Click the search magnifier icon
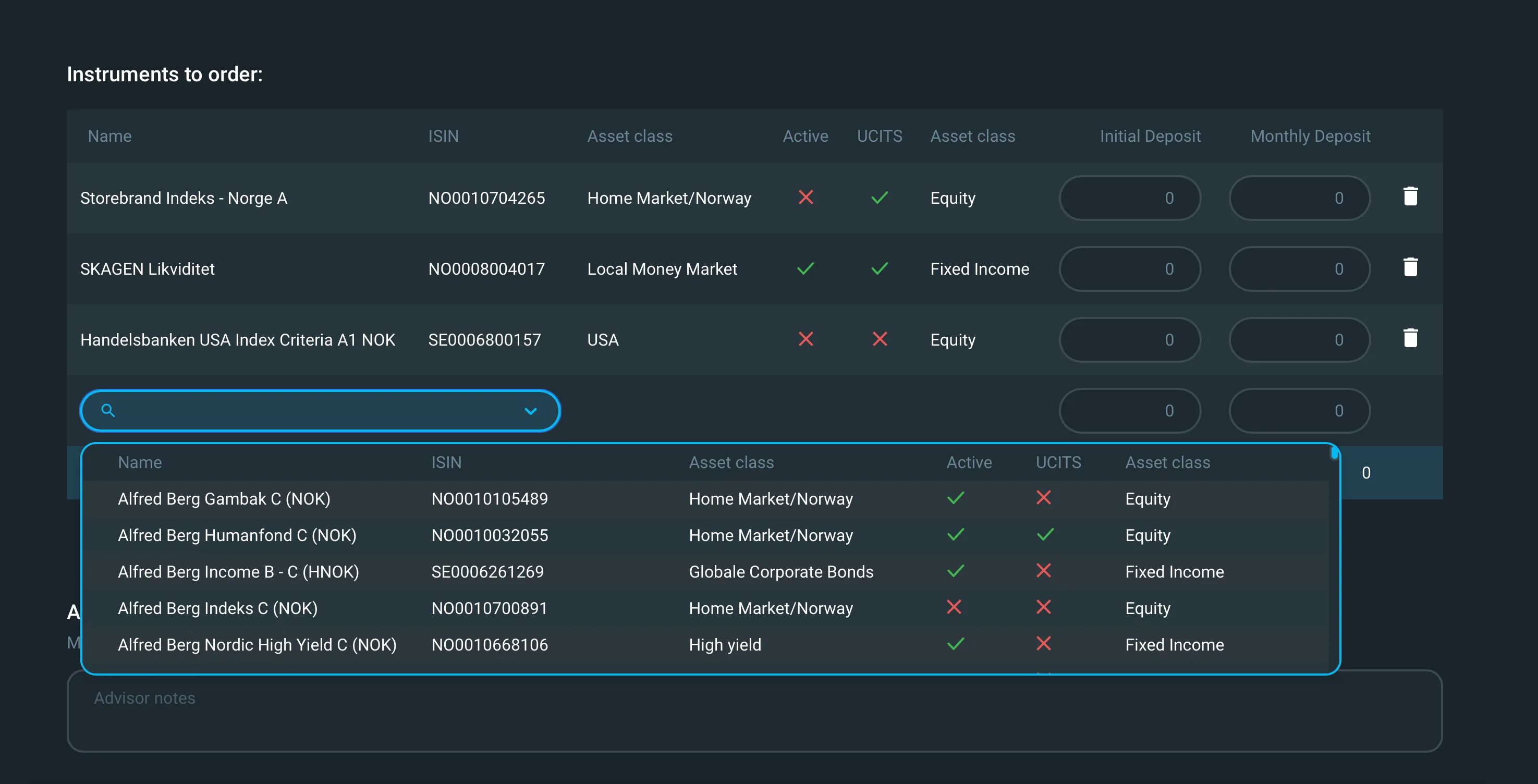The width and height of the screenshot is (1538, 784). click(108, 410)
